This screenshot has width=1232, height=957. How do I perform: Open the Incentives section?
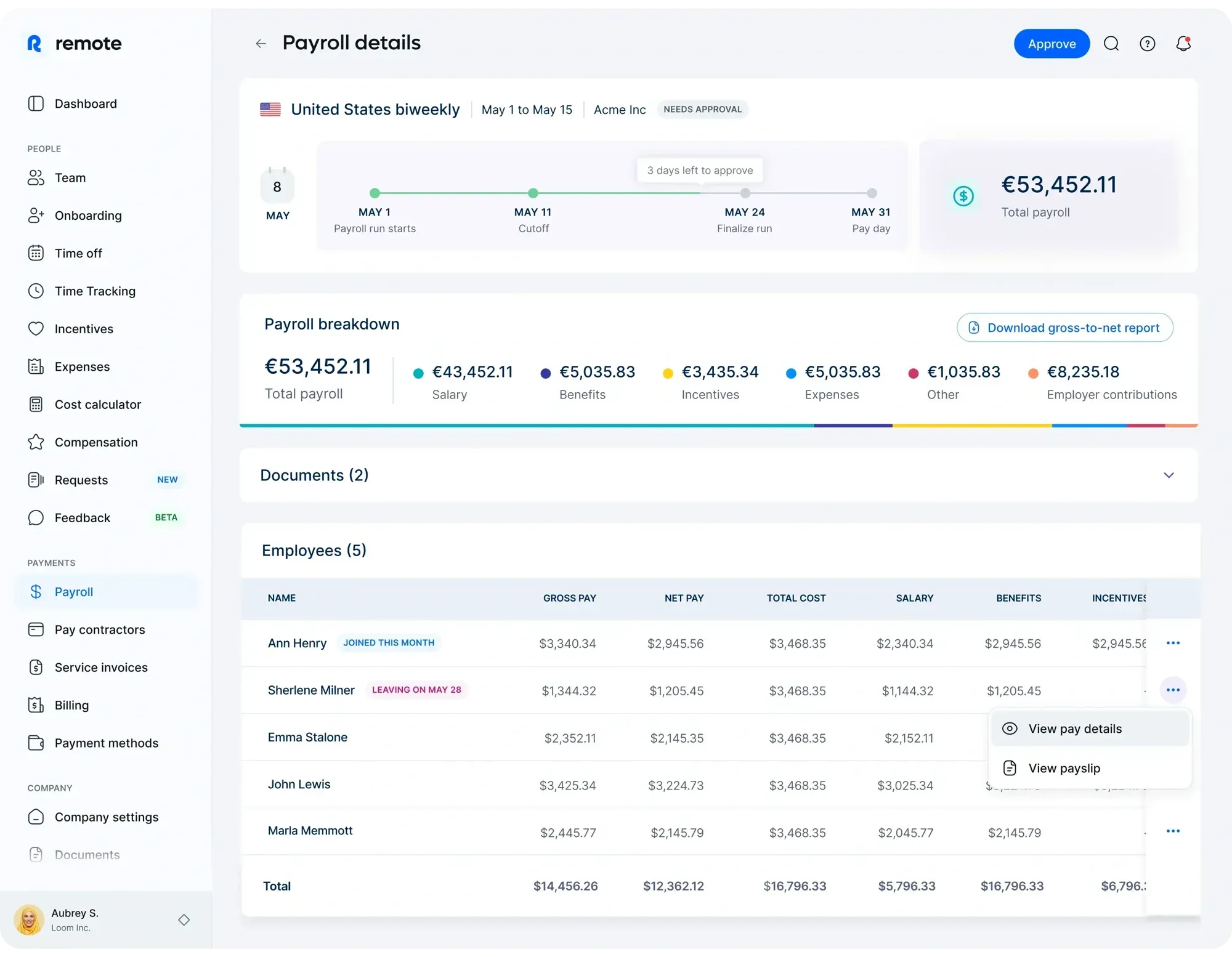[83, 329]
